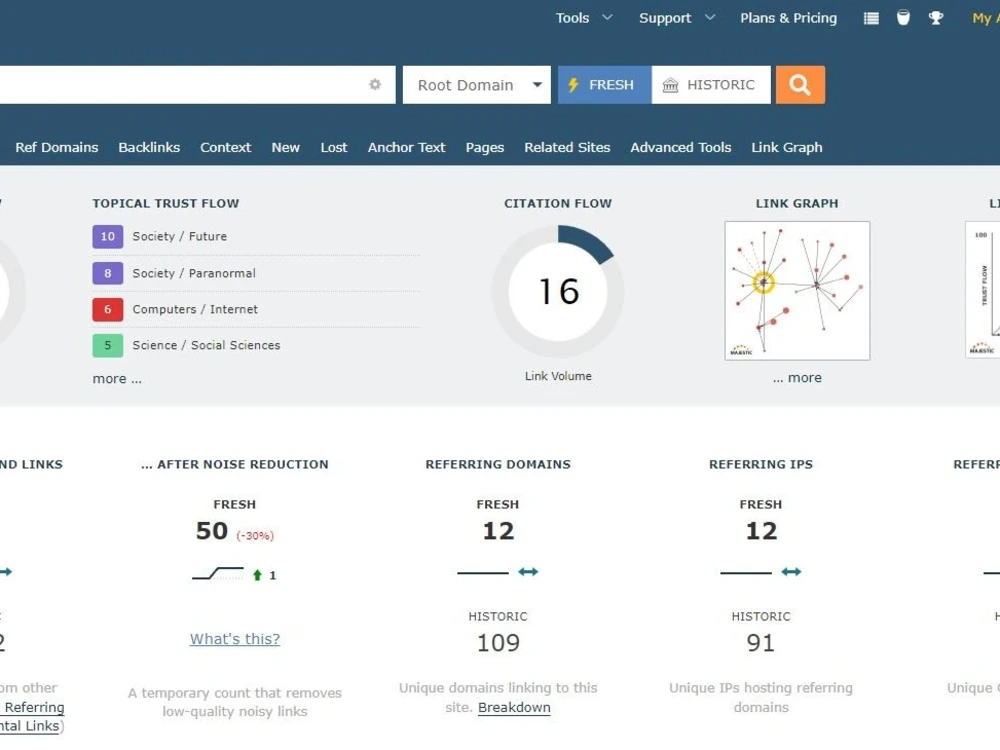Open the Pages tab
This screenshot has height=750, width=1000.
[485, 147]
